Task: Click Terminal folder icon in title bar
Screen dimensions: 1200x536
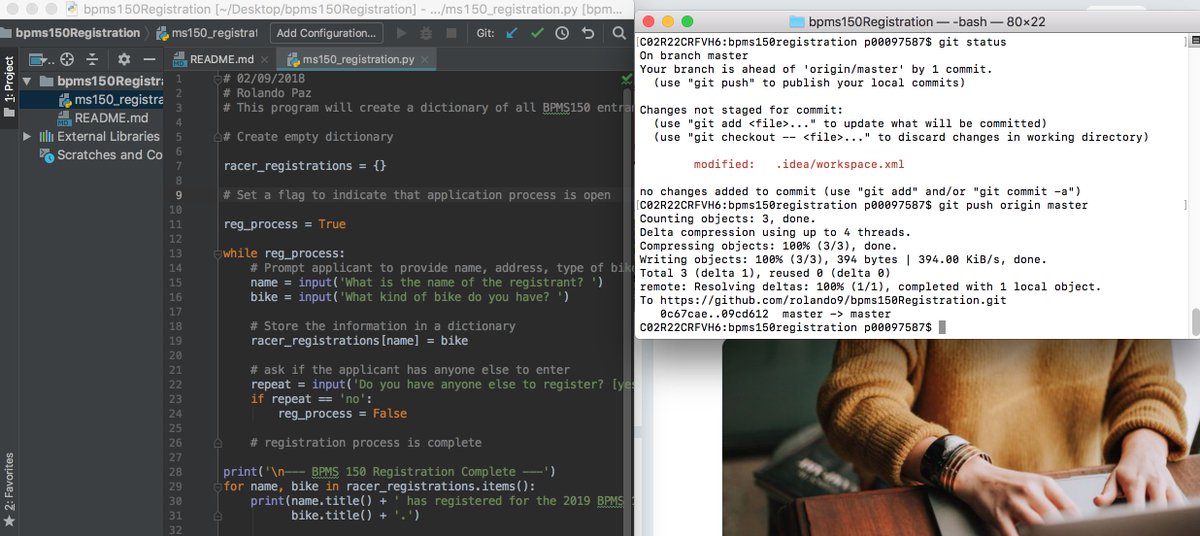Action: (x=797, y=22)
